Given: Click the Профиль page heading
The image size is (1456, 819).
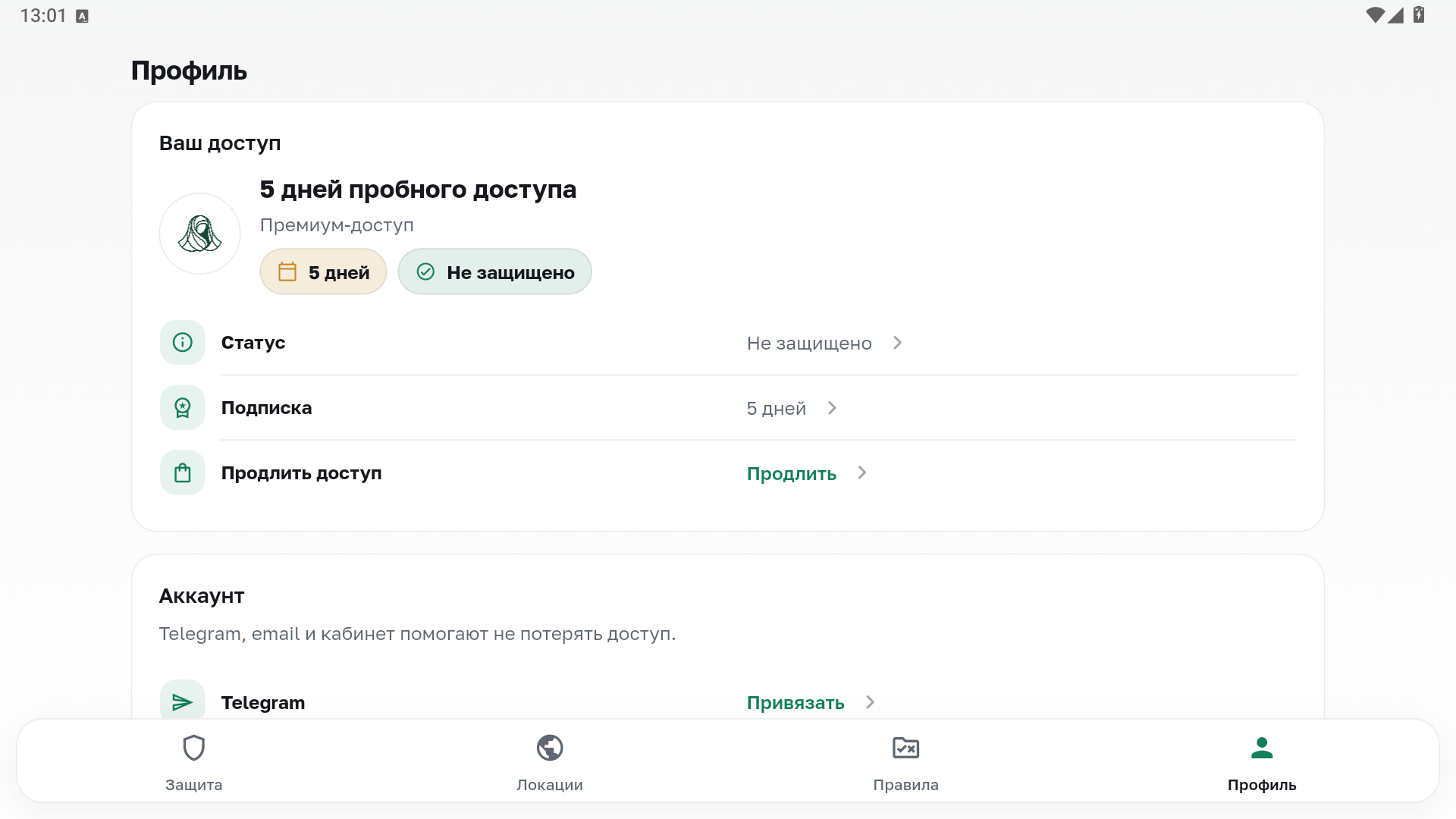Looking at the screenshot, I should click(189, 71).
